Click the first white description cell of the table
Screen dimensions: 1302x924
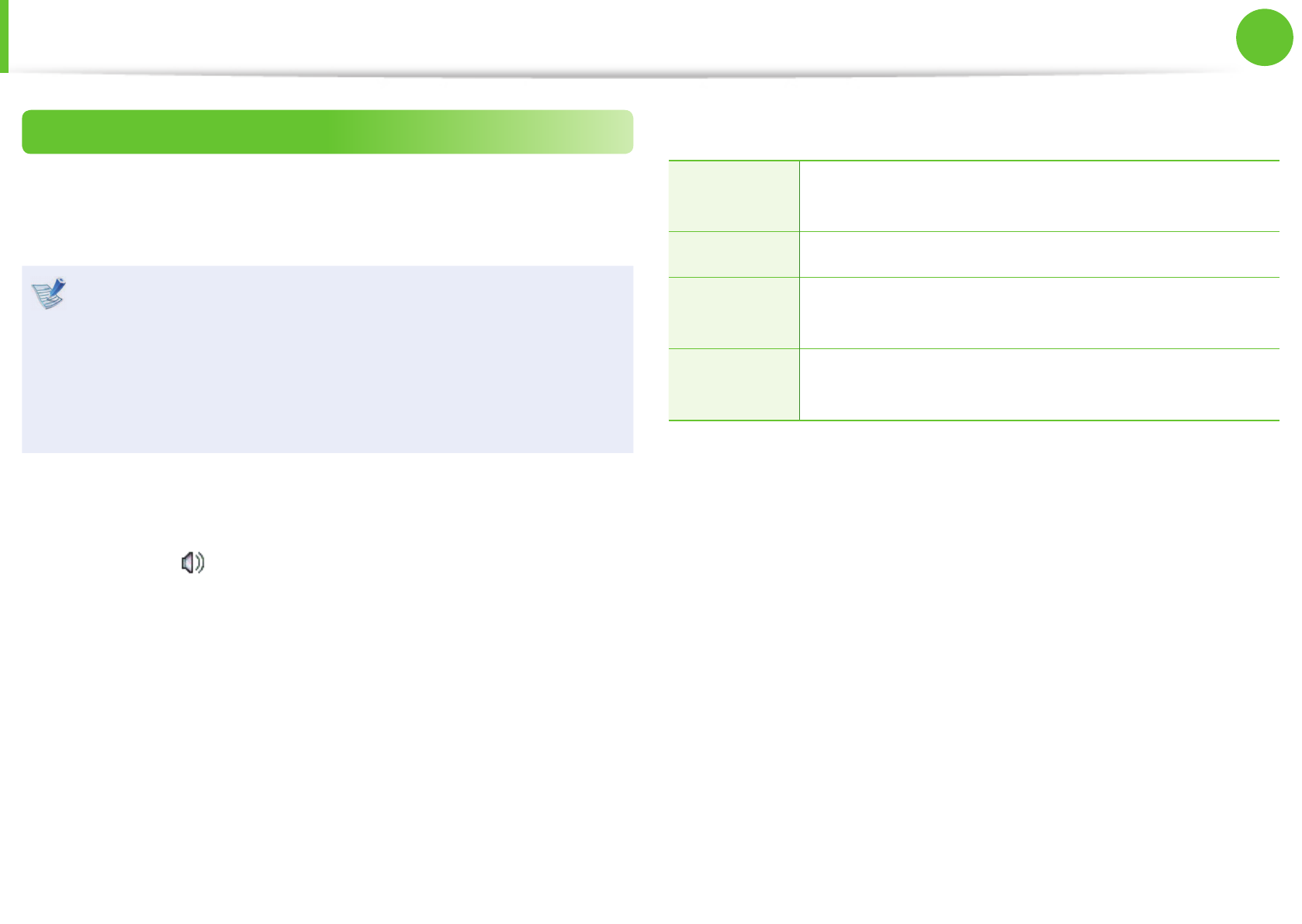[x=1039, y=196]
